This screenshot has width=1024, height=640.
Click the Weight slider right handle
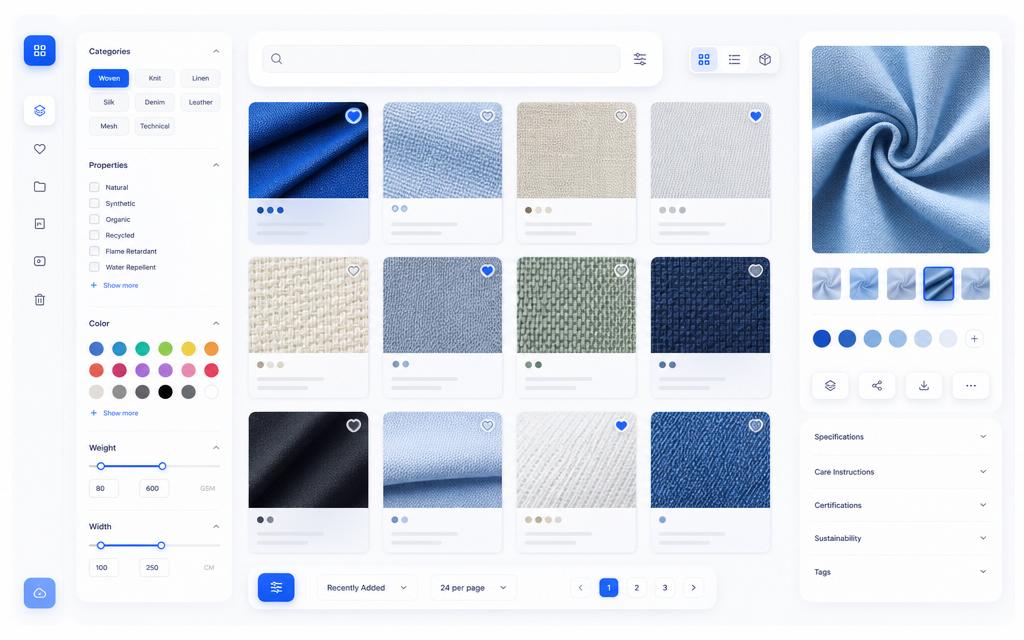point(162,466)
